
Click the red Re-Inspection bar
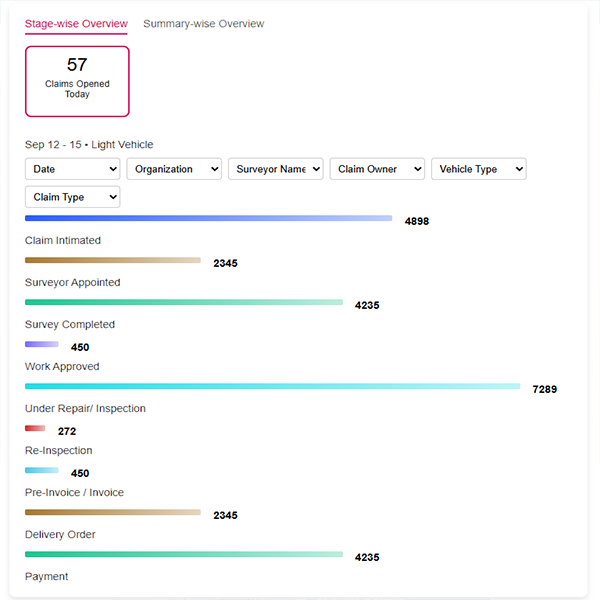[x=35, y=428]
